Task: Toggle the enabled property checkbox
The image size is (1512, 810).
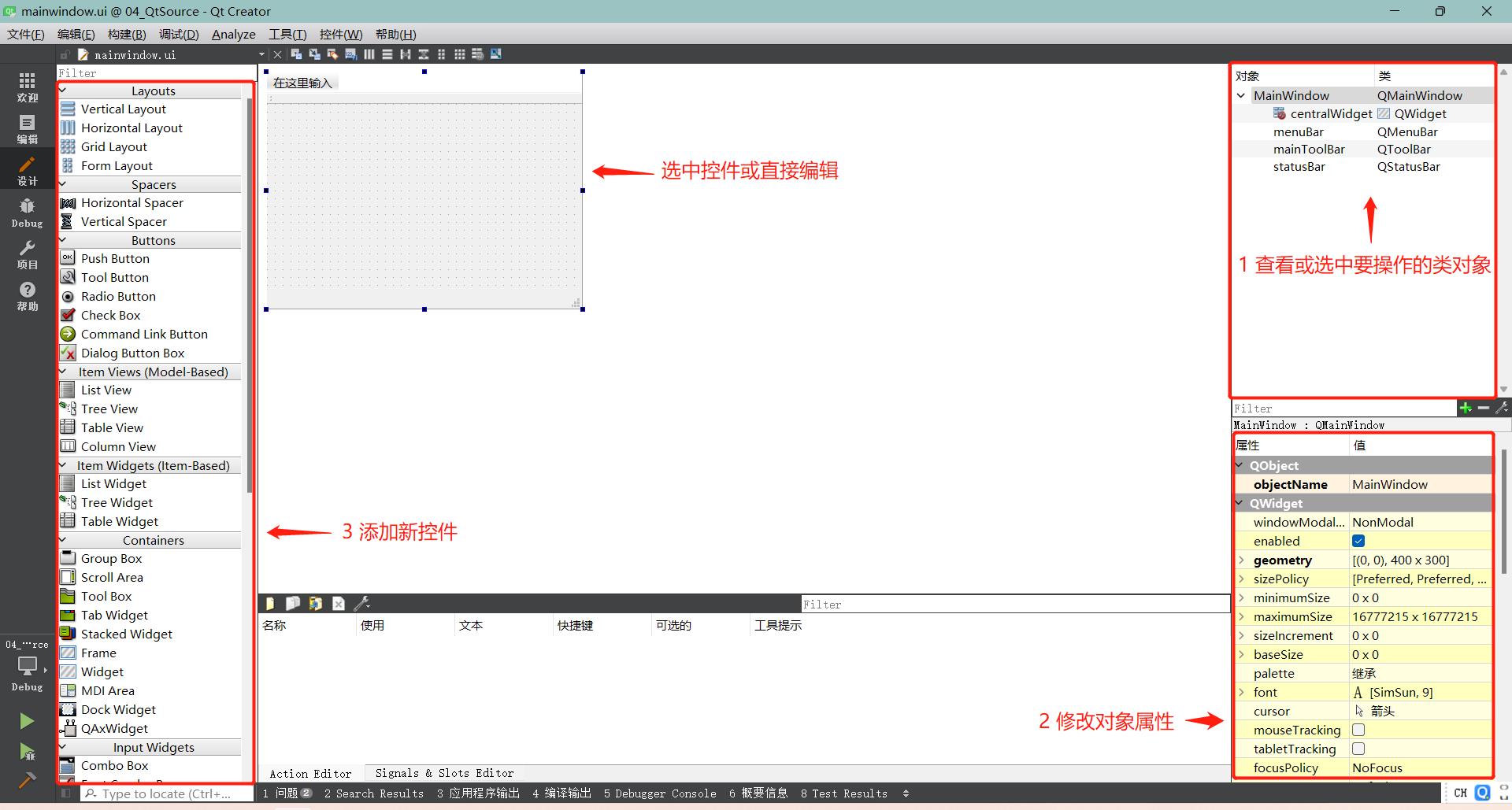Action: point(1358,541)
